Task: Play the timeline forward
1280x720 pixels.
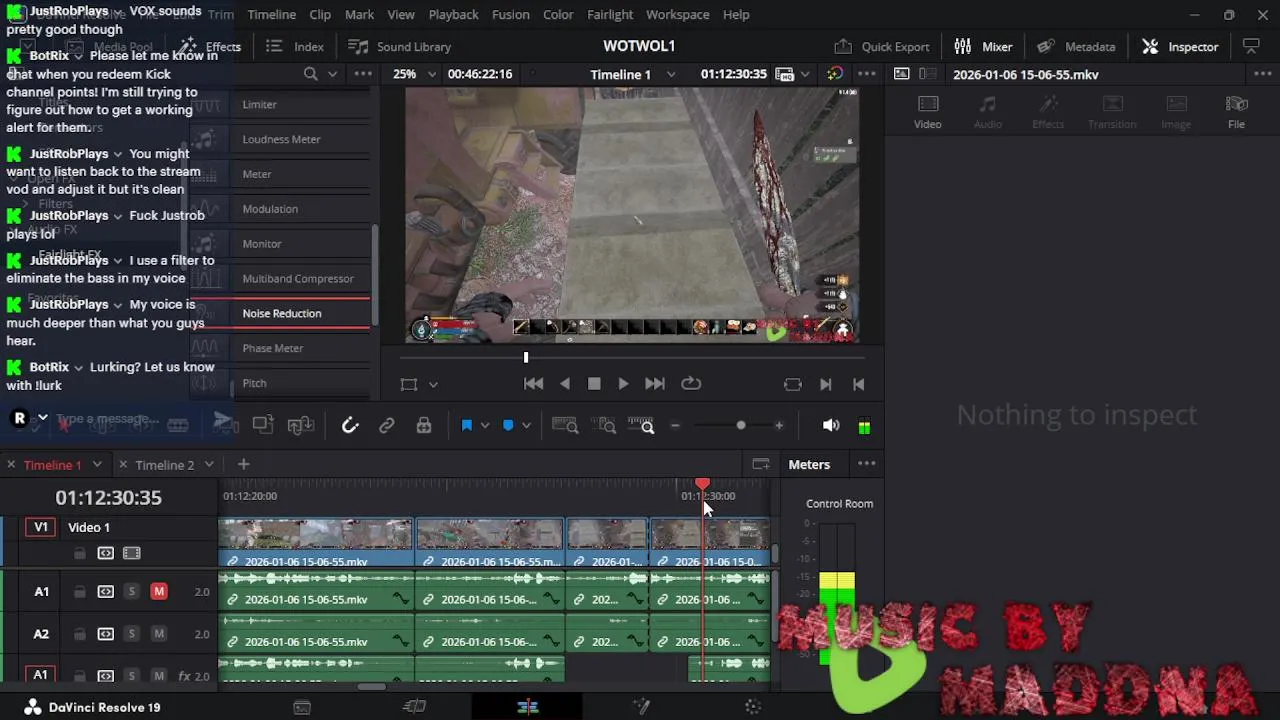Action: pos(623,384)
